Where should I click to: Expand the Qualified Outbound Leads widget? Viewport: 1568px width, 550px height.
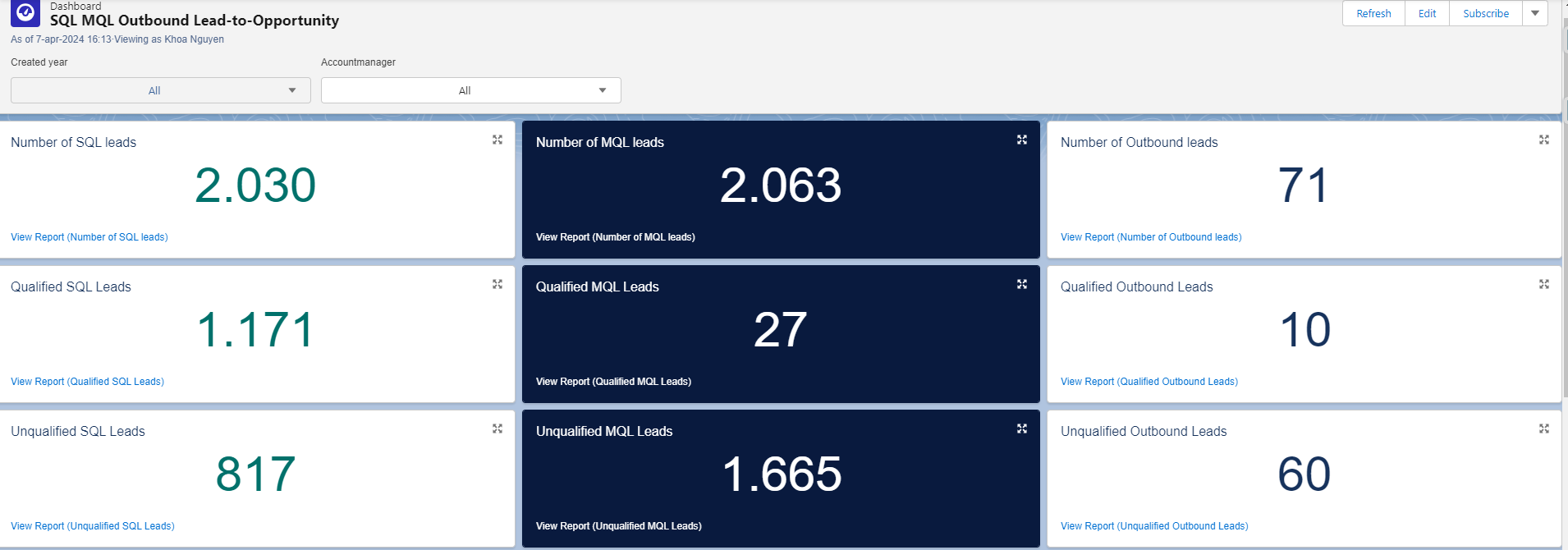click(x=1543, y=284)
